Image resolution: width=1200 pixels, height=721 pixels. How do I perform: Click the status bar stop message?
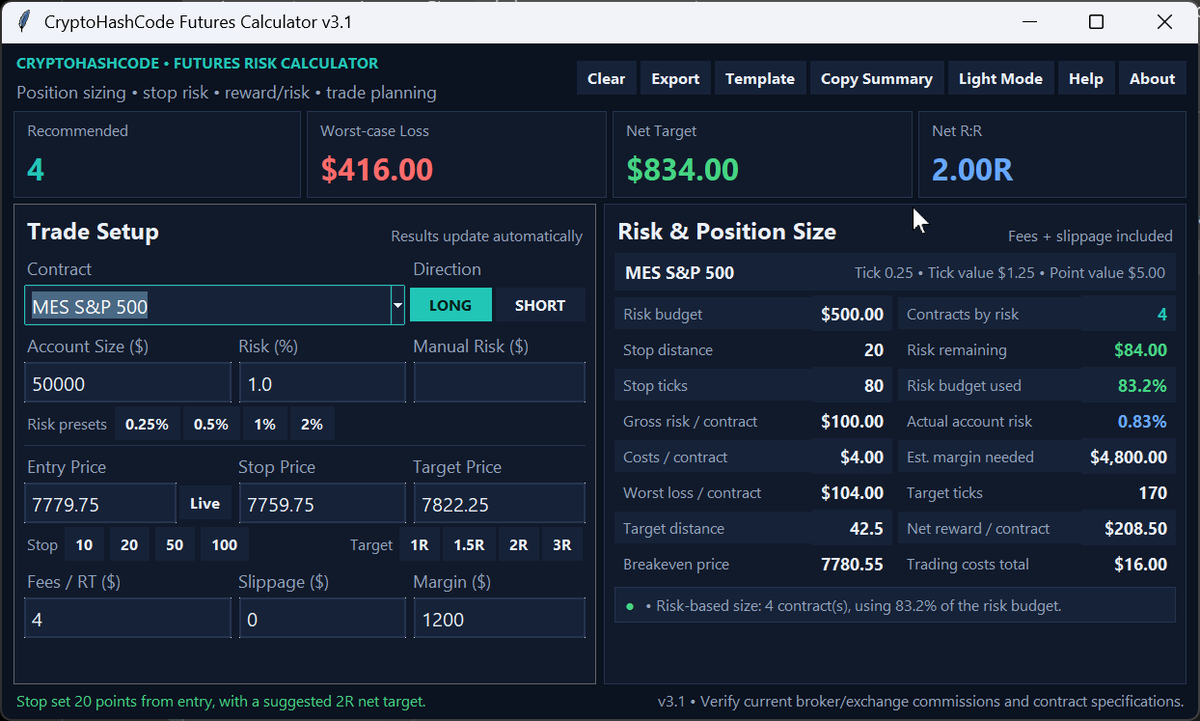[221, 701]
